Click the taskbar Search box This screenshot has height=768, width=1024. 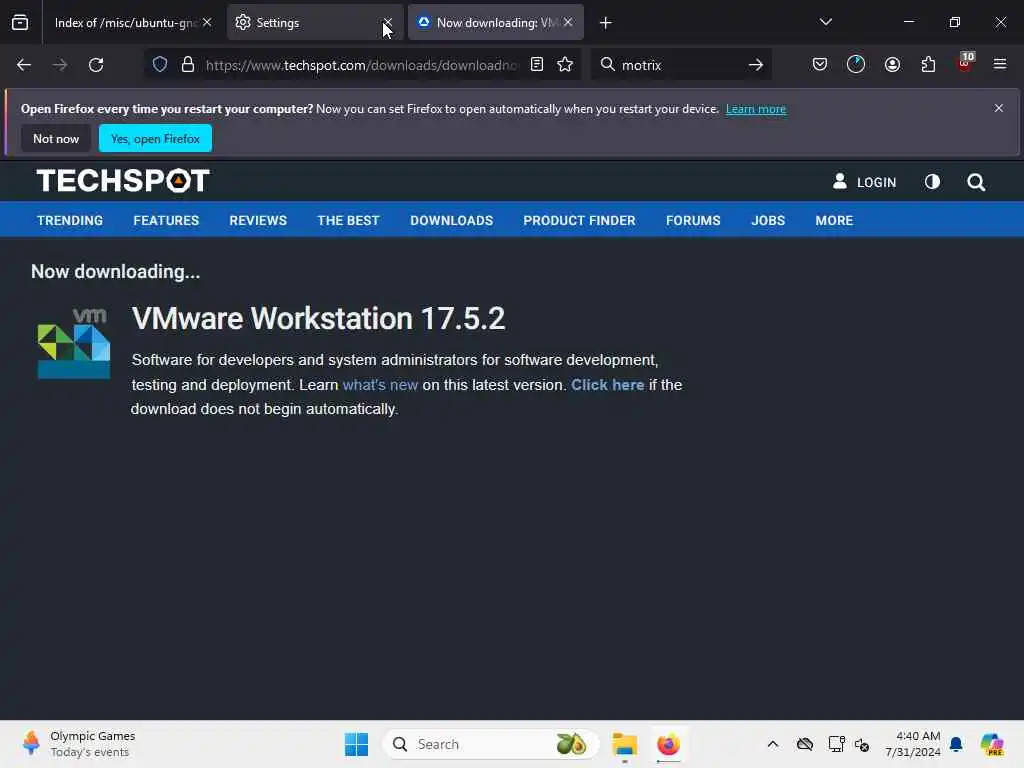[x=491, y=744]
